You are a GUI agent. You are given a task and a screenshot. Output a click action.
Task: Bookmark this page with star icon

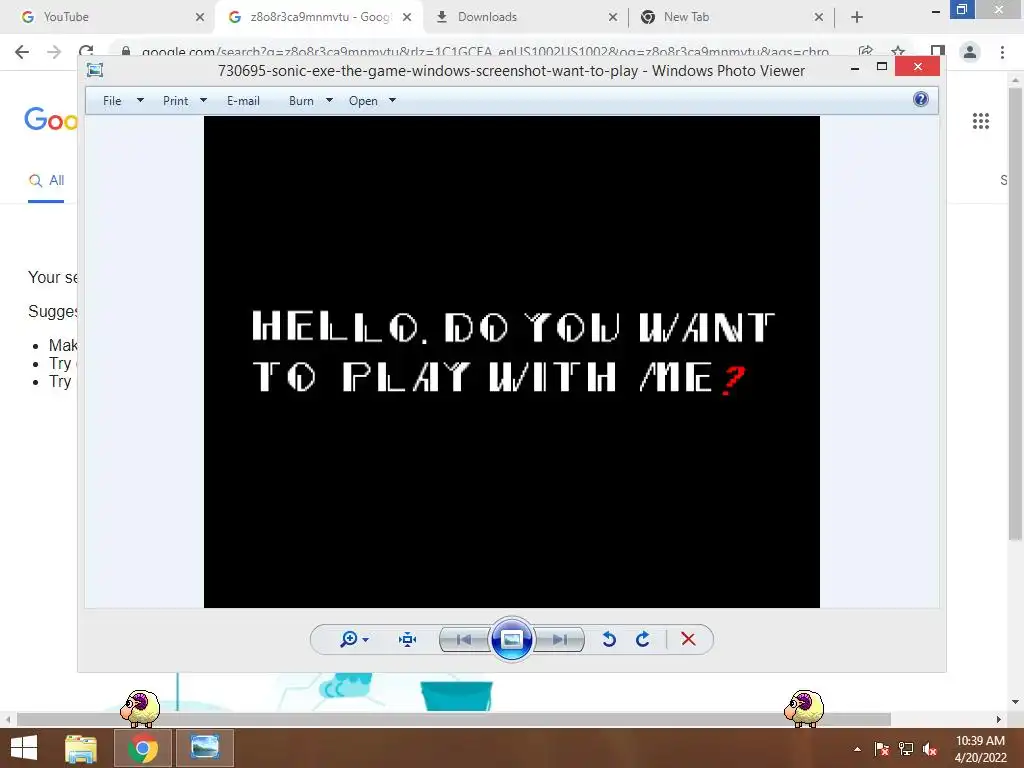pos(898,51)
